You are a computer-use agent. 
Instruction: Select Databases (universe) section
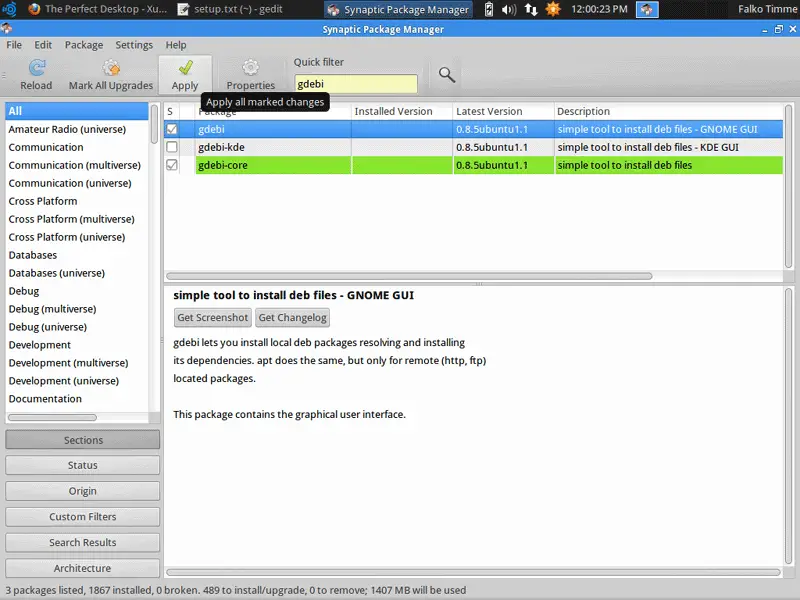tap(77, 273)
